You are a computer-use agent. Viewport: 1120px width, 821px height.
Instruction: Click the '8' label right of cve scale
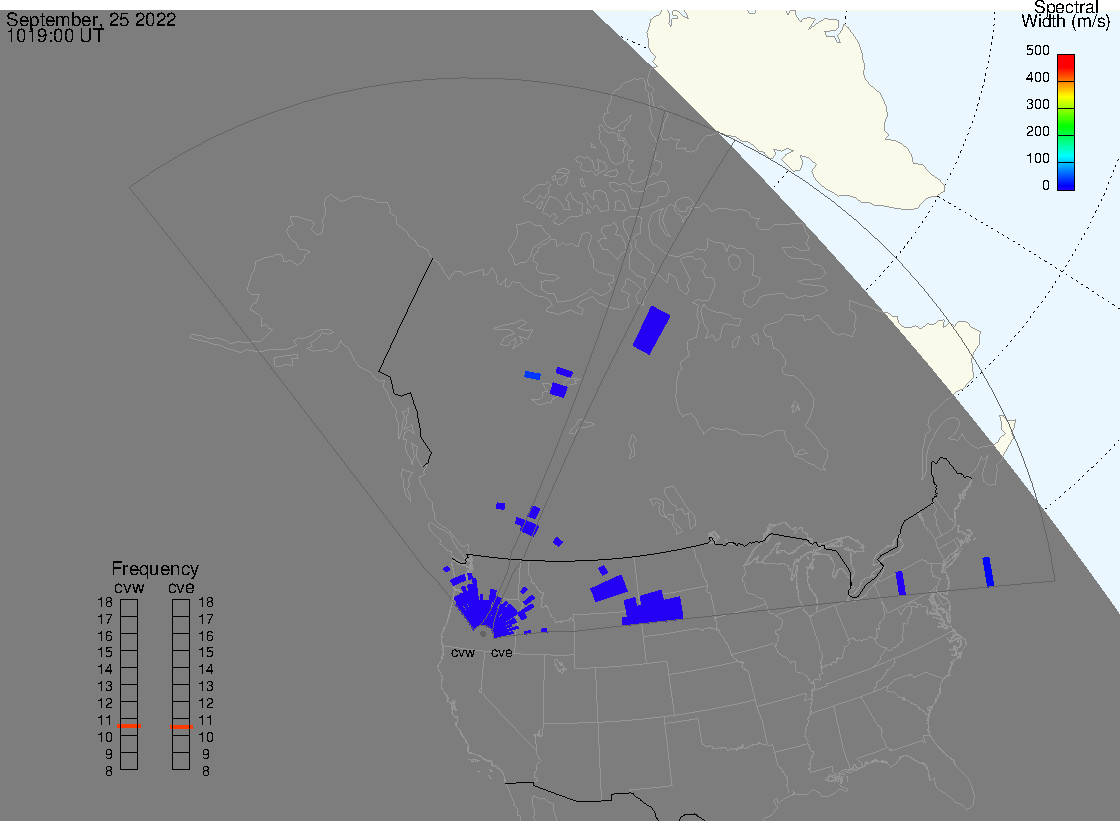(x=206, y=771)
